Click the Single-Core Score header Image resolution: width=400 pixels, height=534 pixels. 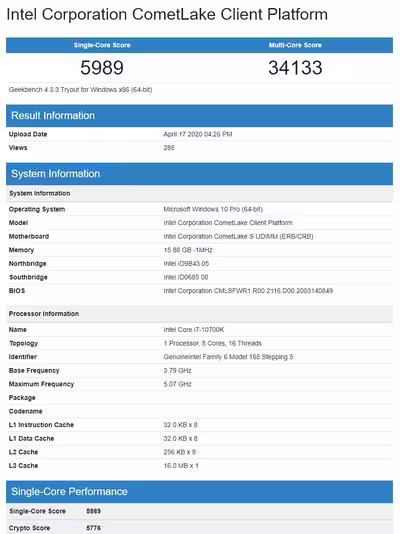(102, 45)
